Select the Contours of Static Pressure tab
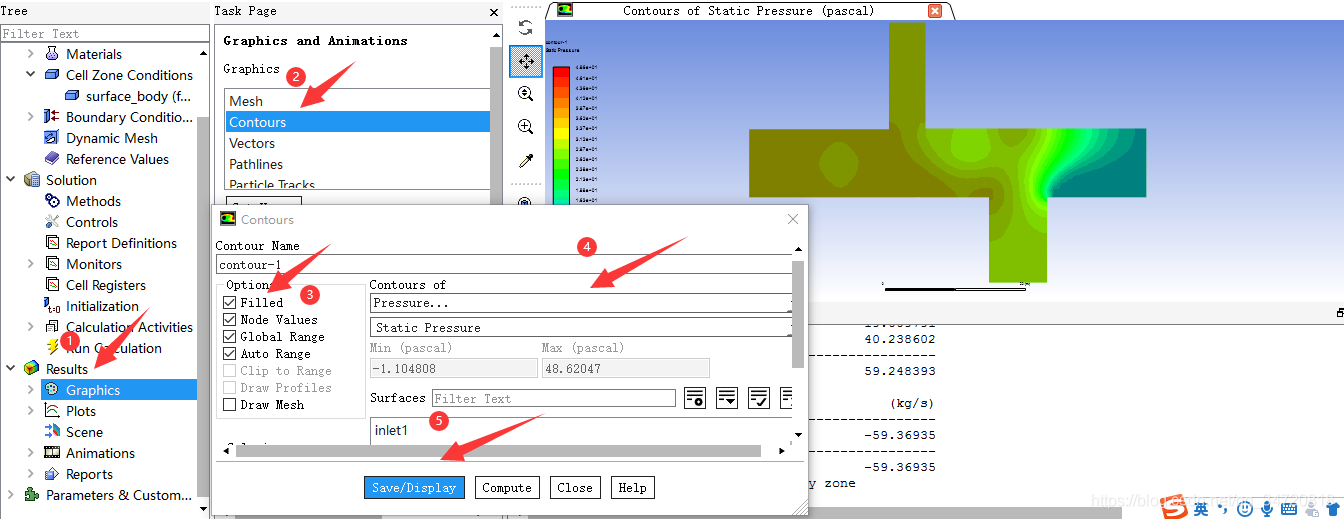The image size is (1344, 519). coord(749,11)
